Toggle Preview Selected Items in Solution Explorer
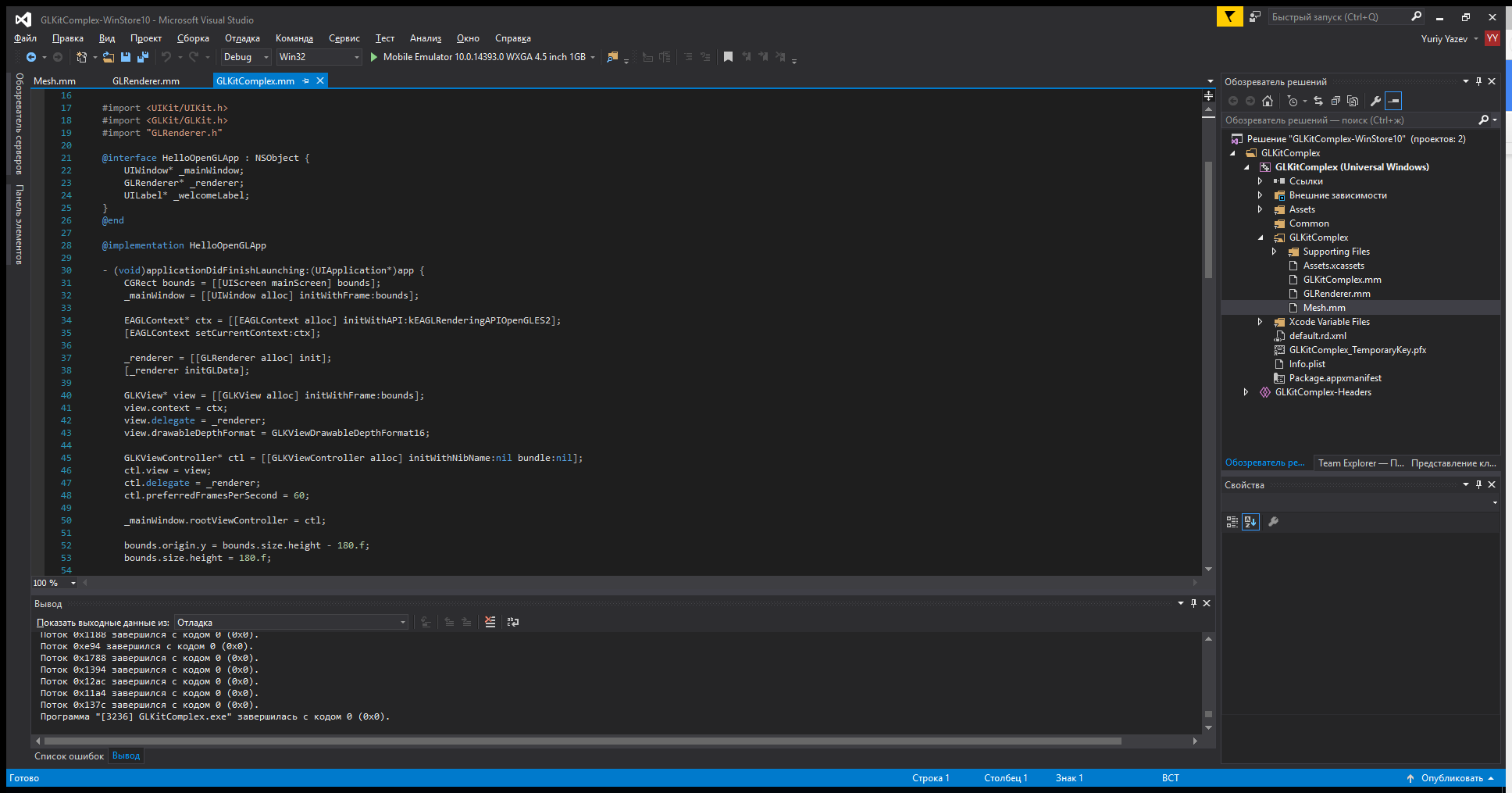 click(x=1394, y=101)
